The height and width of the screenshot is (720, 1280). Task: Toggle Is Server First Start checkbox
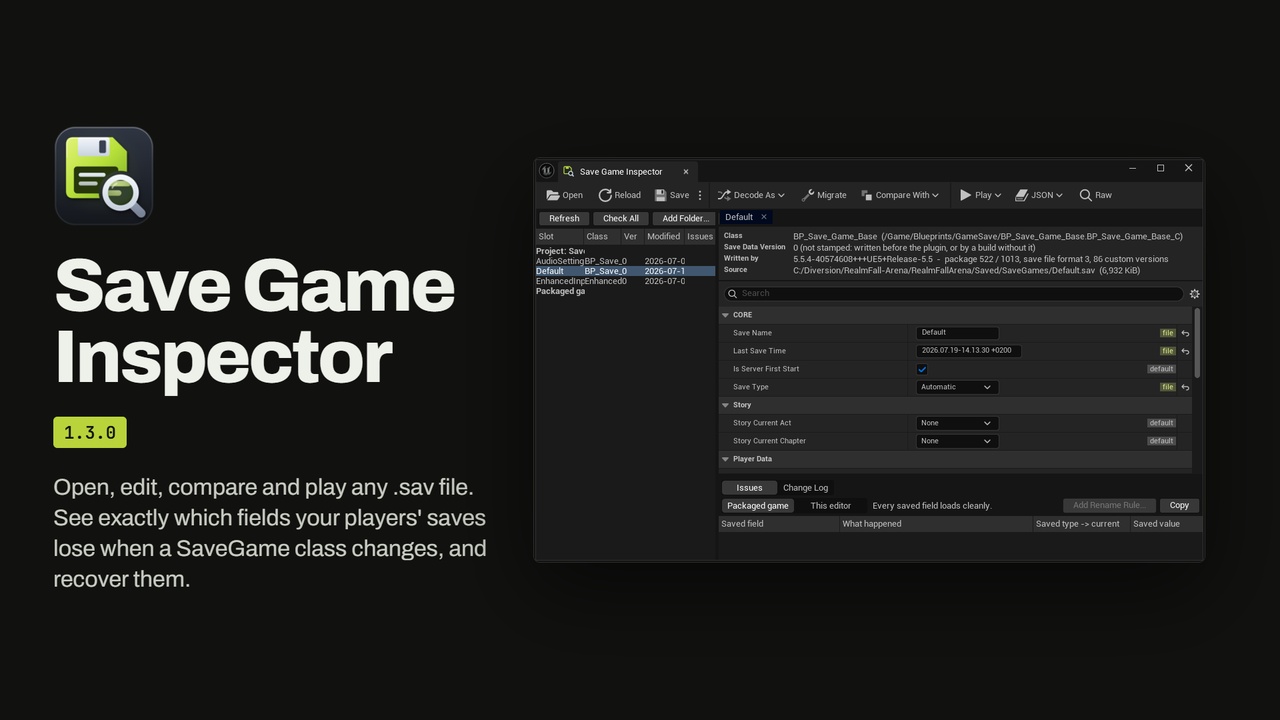[x=922, y=369]
